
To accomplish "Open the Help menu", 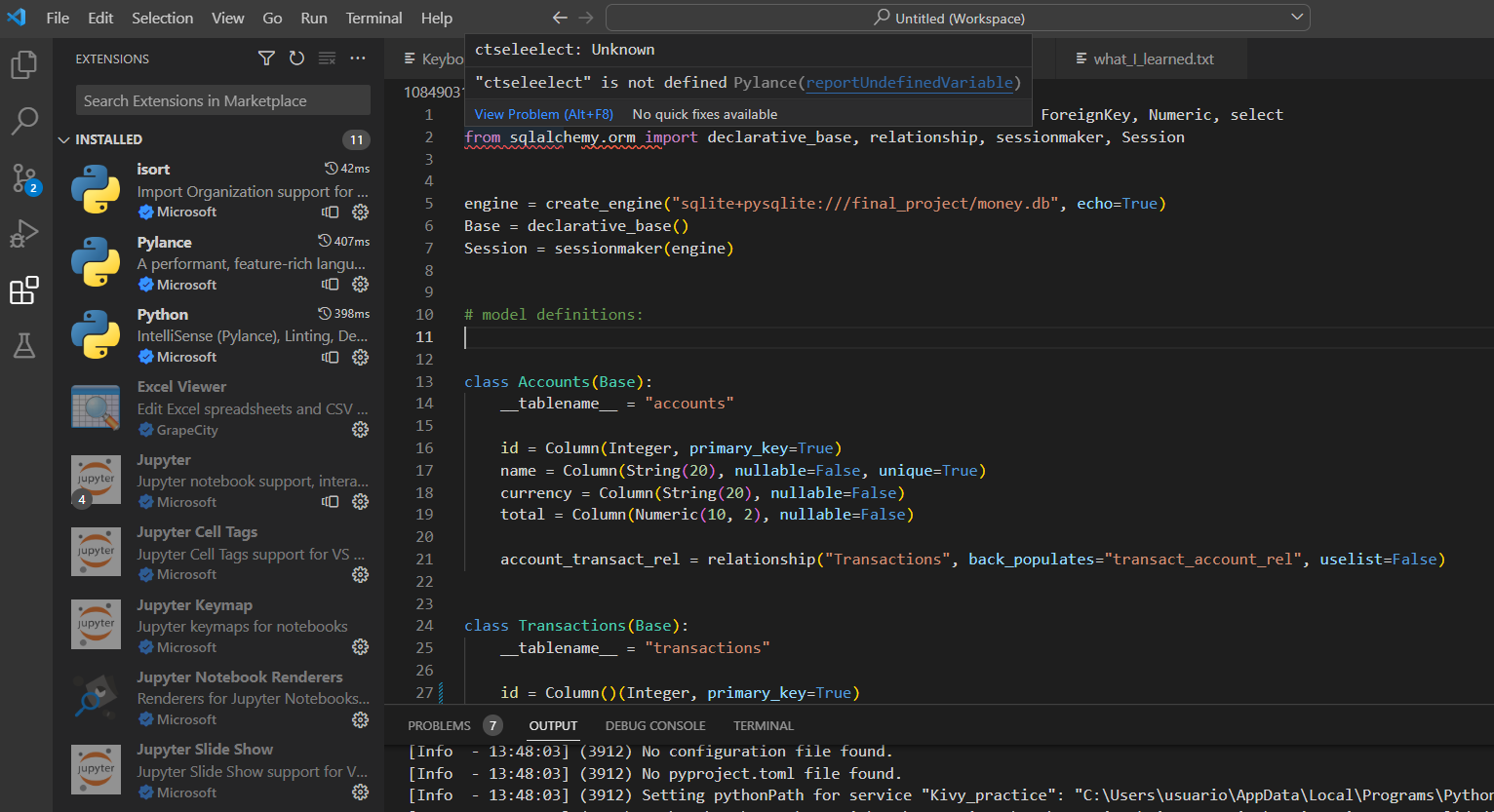I will (436, 17).
